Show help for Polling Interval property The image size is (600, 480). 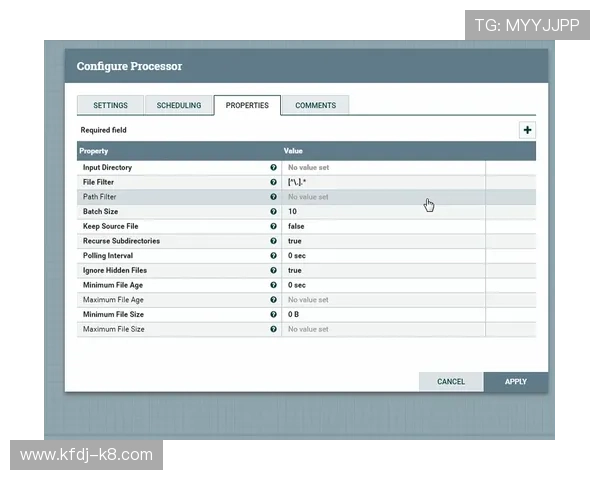click(273, 256)
